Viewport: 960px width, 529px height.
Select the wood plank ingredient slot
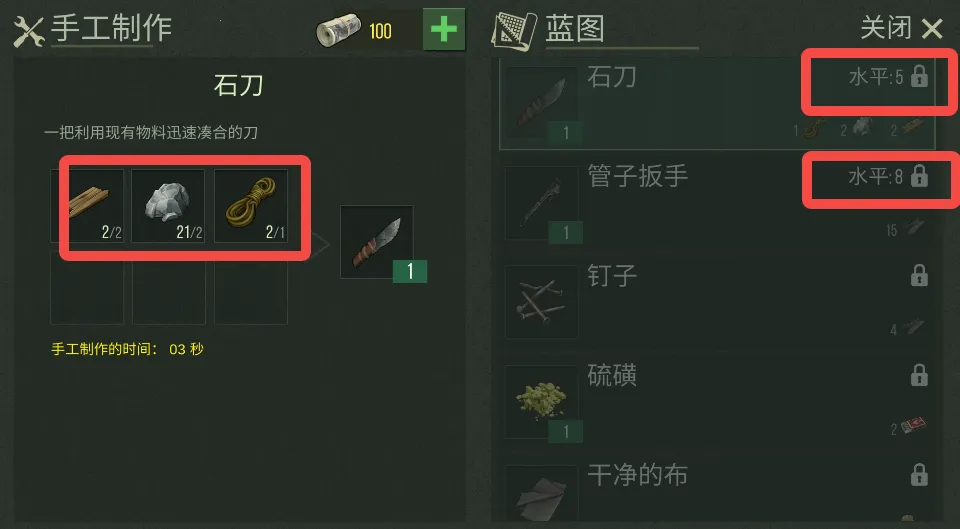87,206
